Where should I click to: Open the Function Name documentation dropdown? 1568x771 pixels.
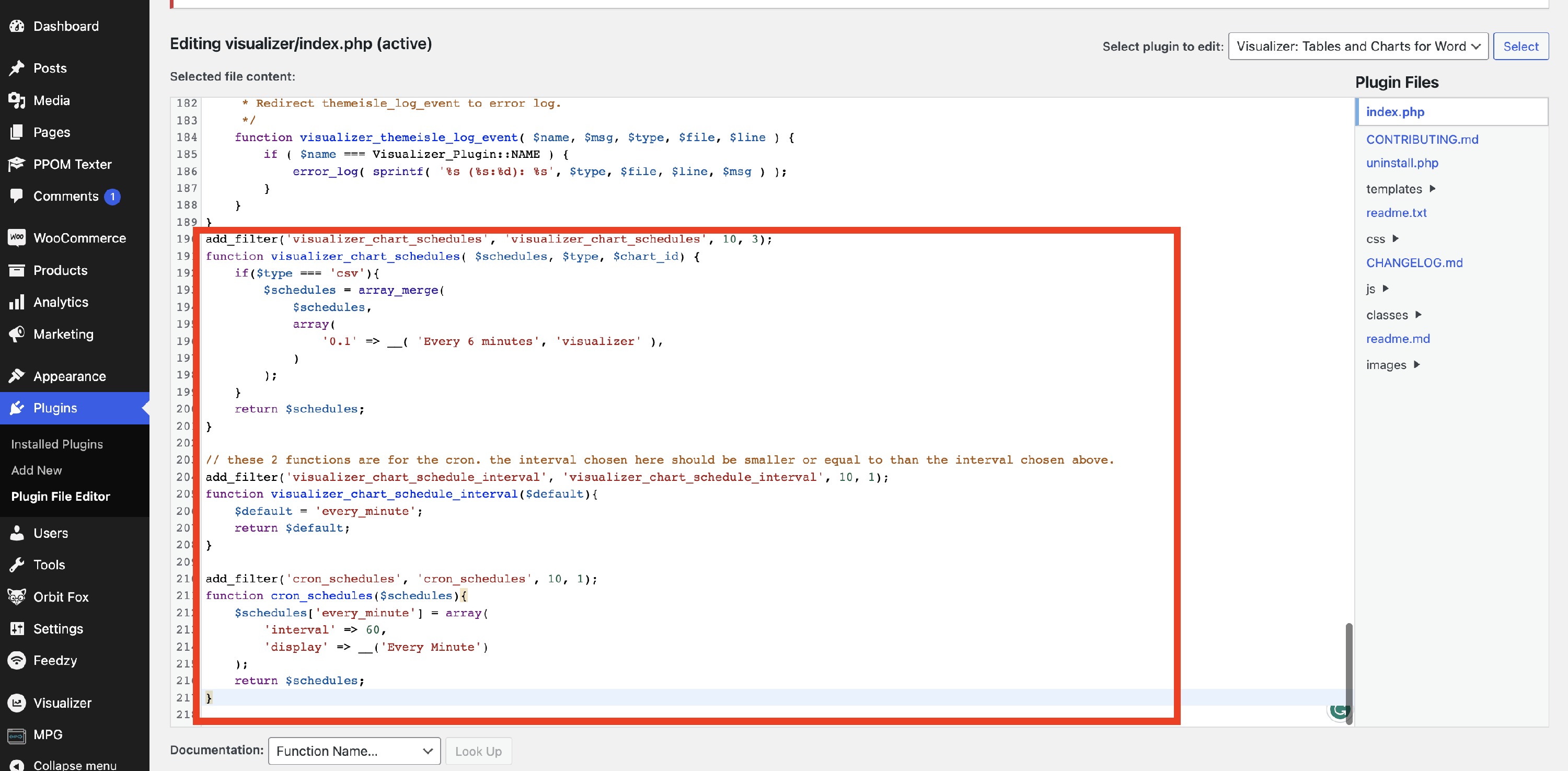click(354, 751)
